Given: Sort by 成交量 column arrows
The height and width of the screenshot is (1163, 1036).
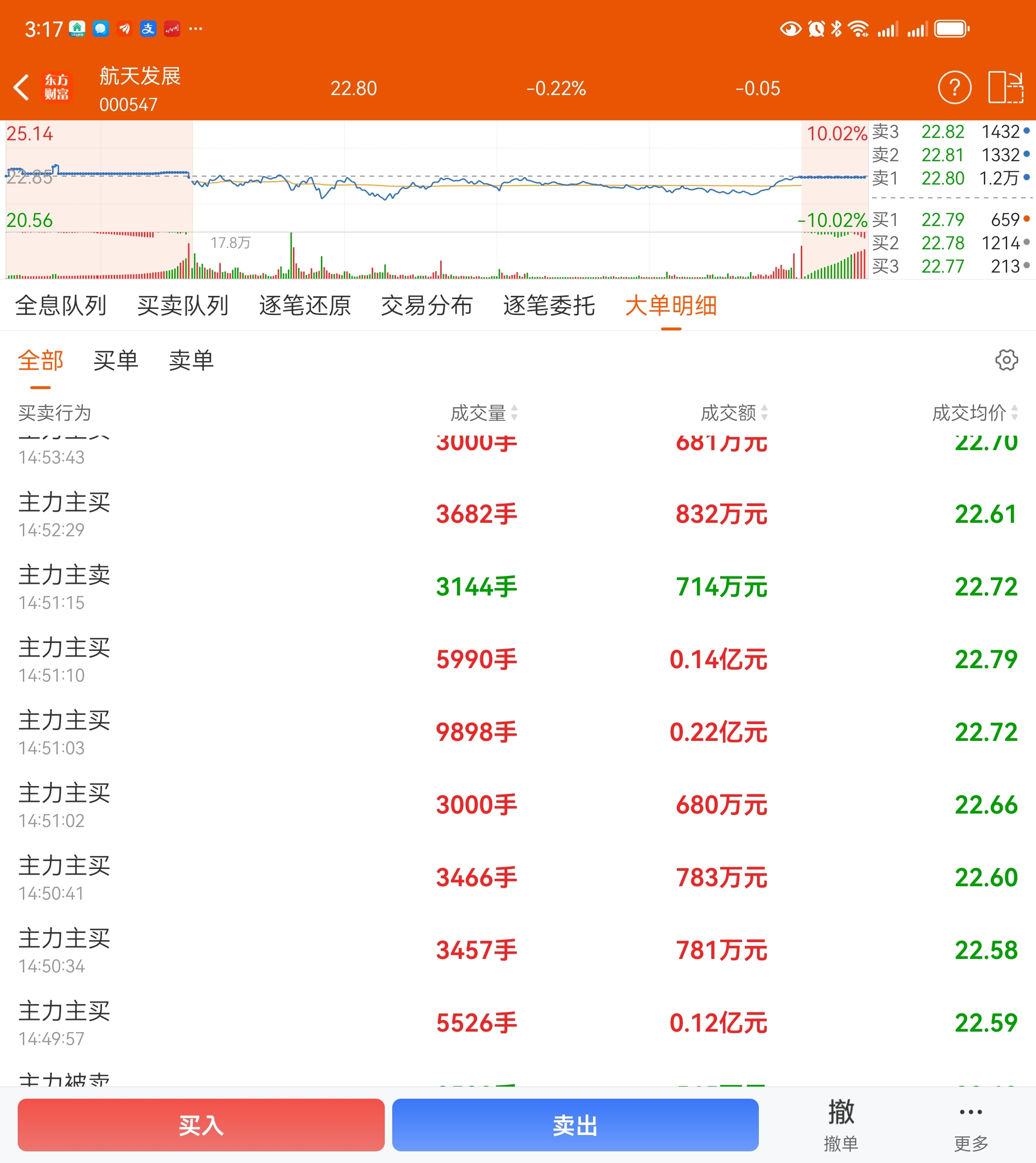Looking at the screenshot, I should tap(514, 413).
